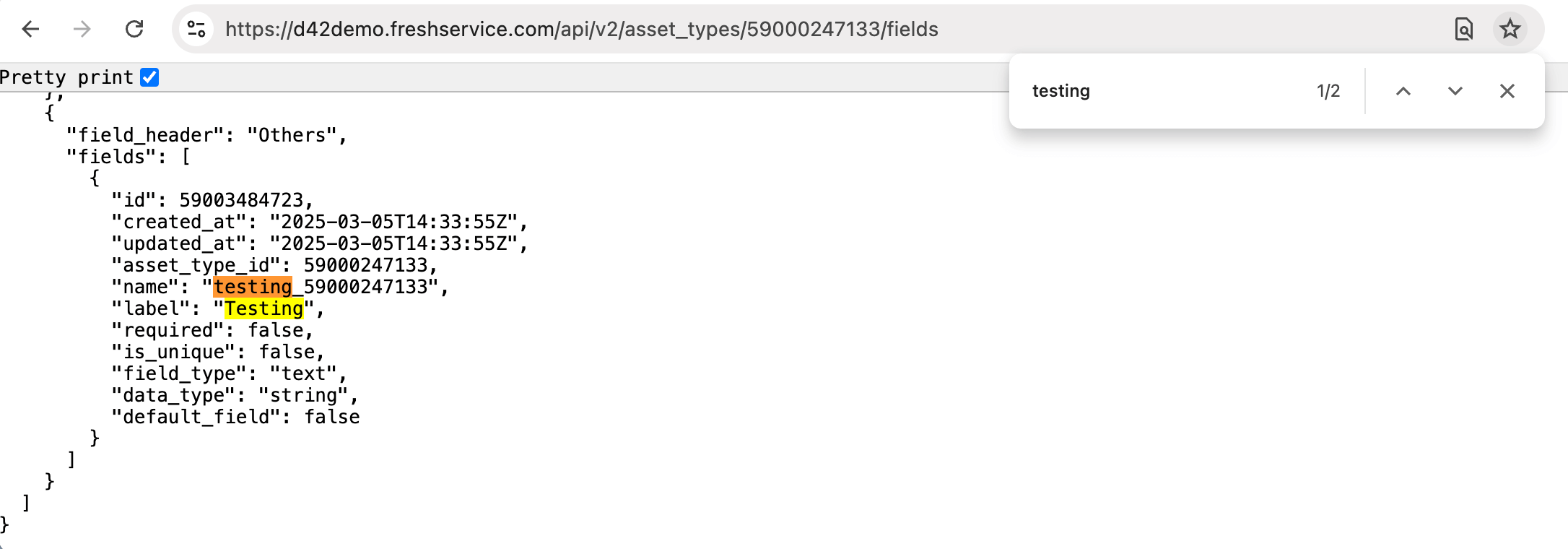
Task: Select the Pretty print label
Action: tap(65, 76)
